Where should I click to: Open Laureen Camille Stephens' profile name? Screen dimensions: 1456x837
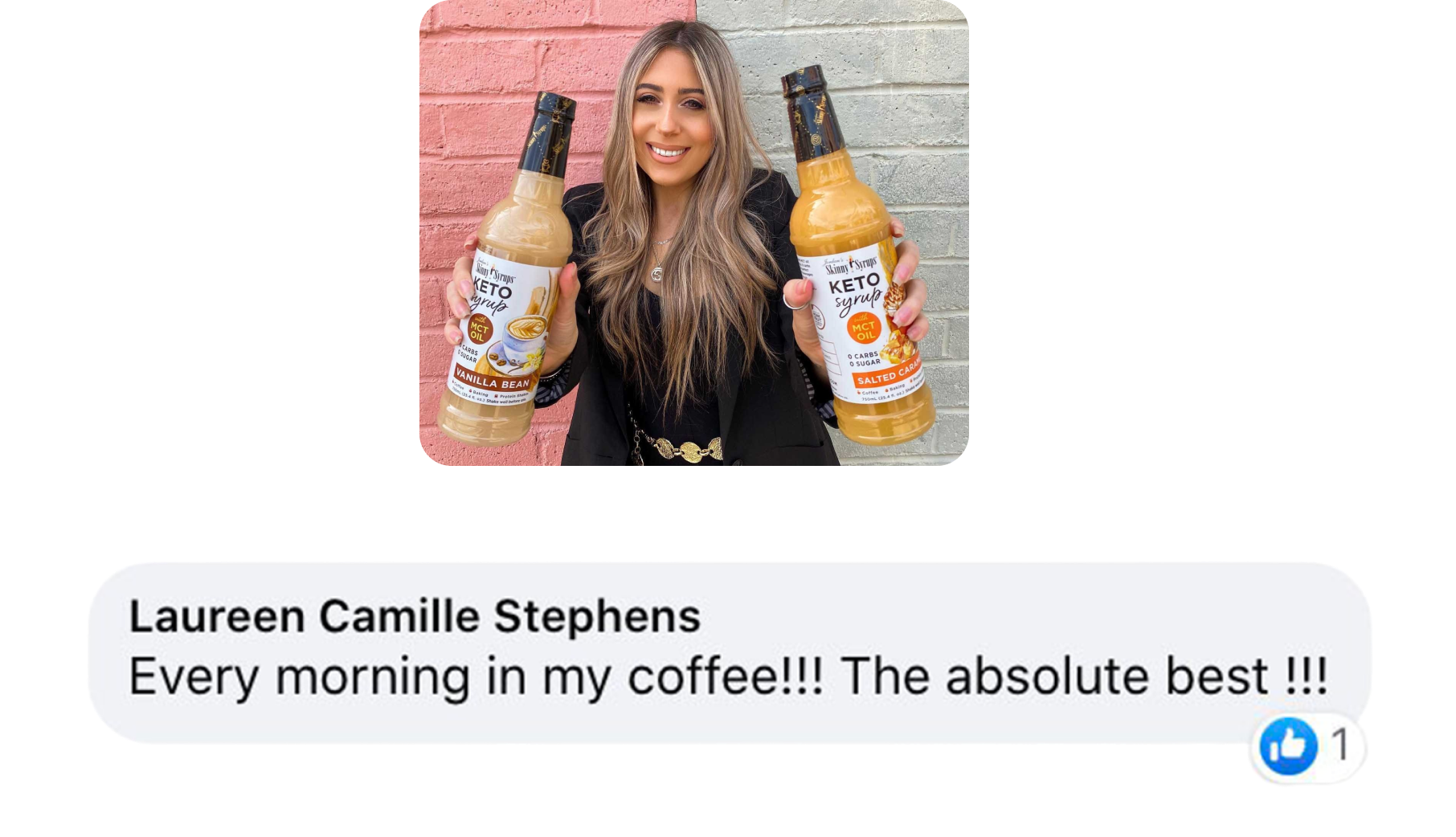coord(415,617)
